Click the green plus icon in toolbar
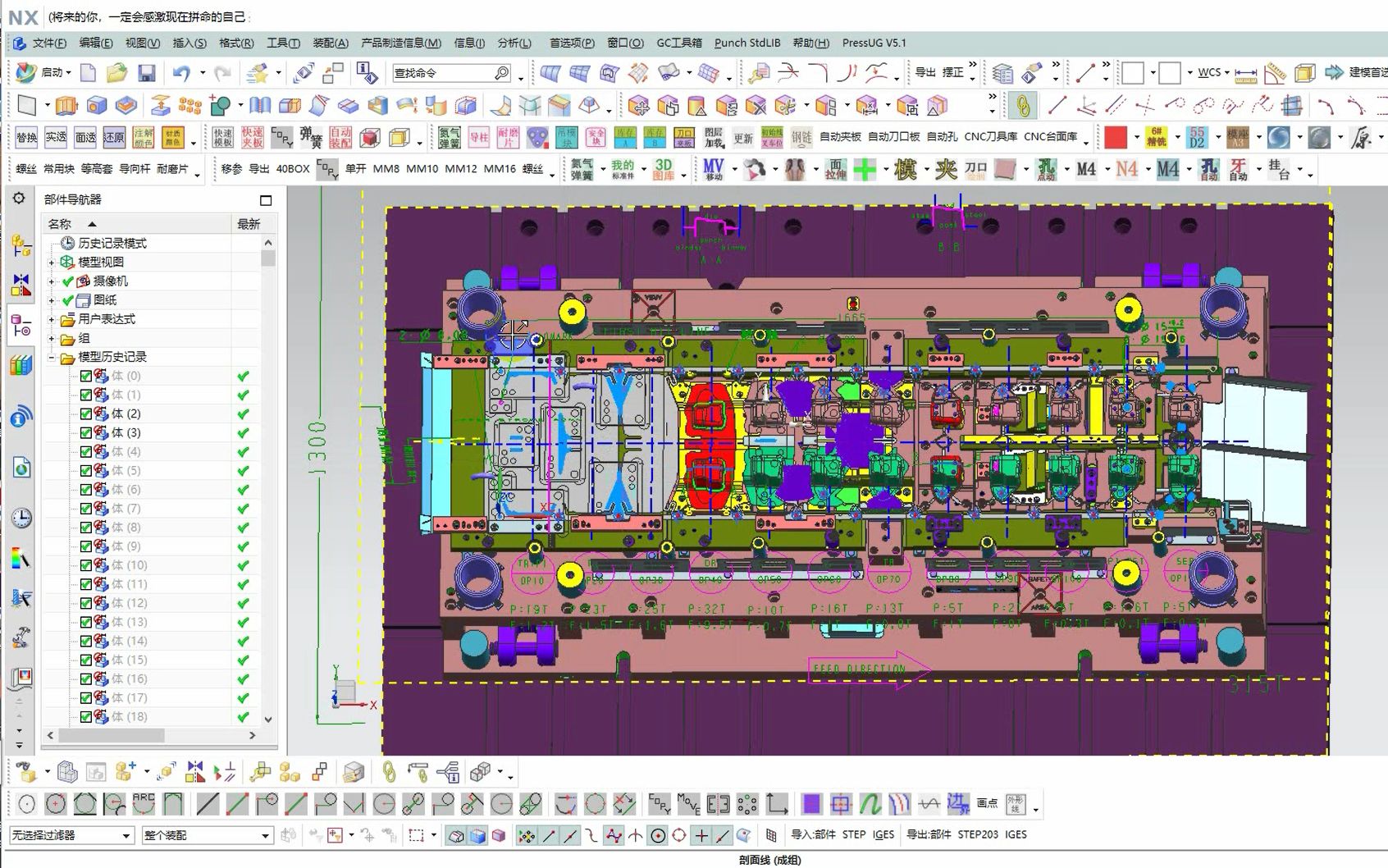The image size is (1388, 868). tap(865, 169)
